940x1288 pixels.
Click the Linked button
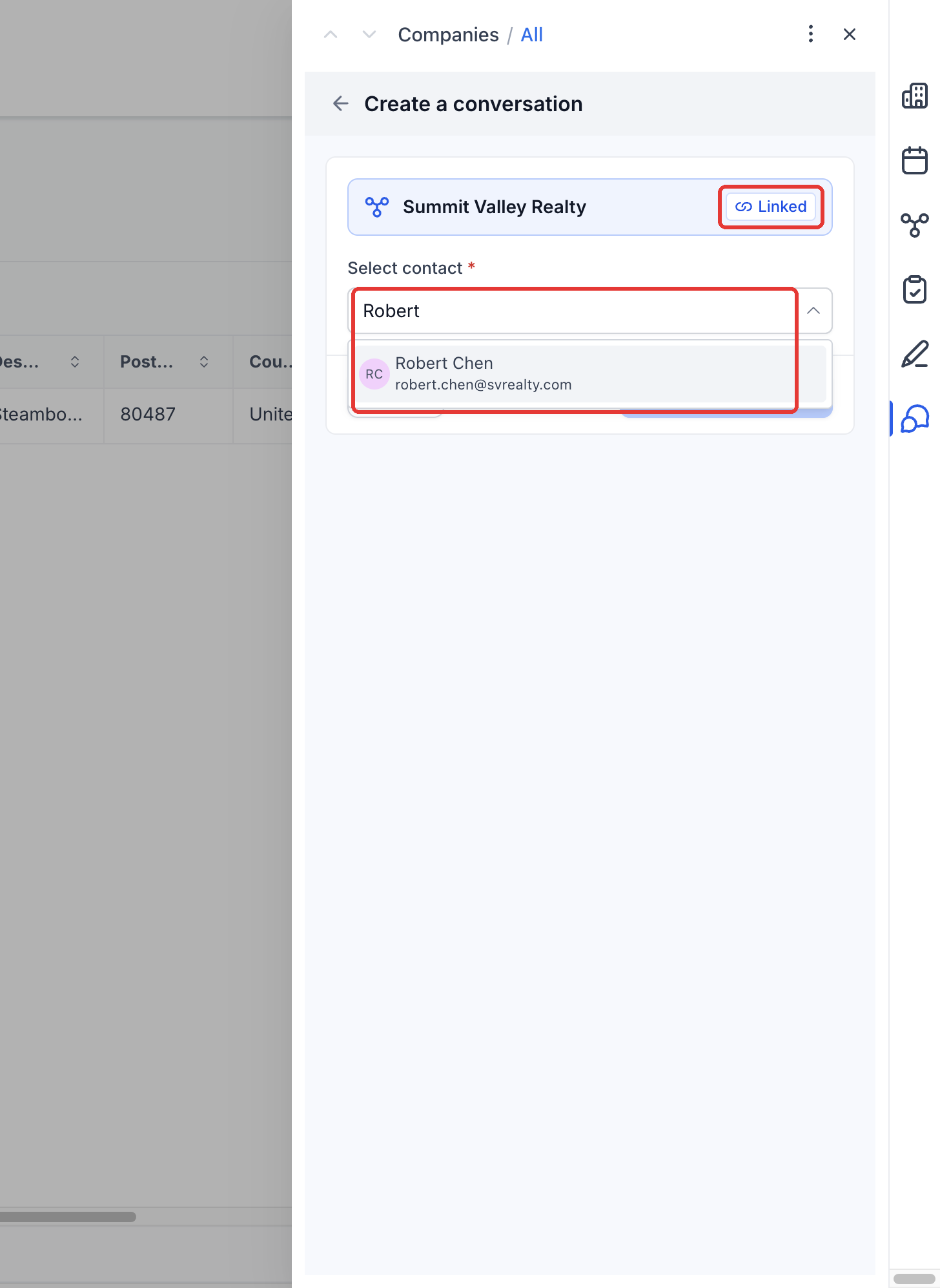771,207
